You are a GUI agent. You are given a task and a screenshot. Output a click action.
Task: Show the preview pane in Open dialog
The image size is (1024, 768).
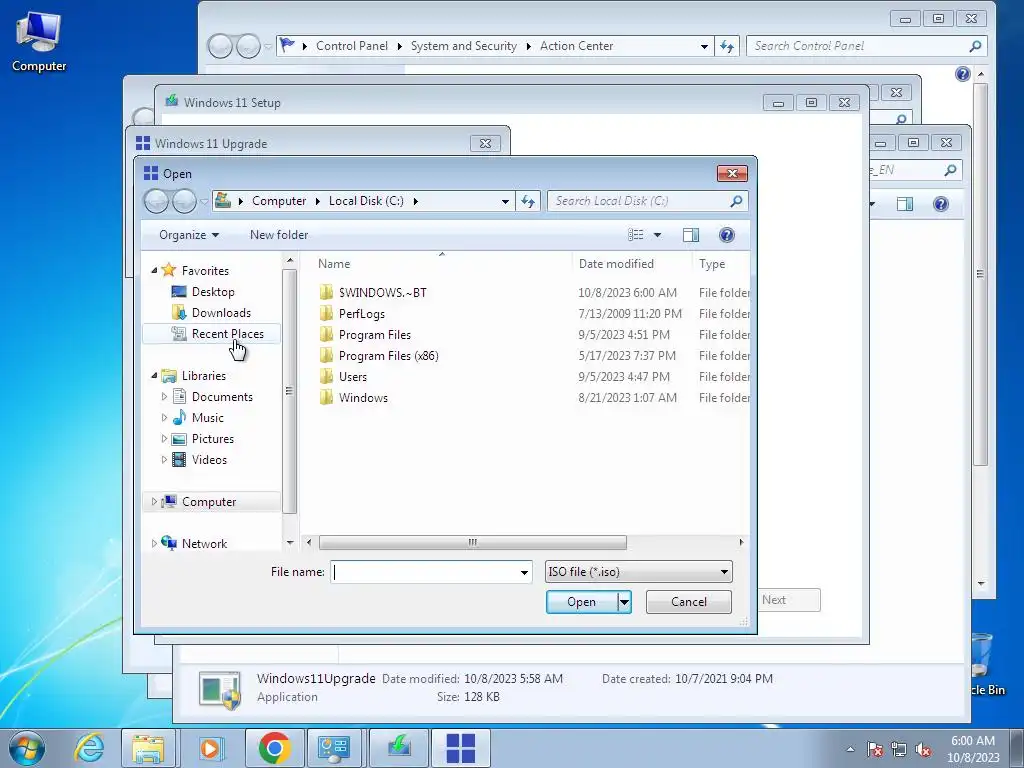[690, 235]
